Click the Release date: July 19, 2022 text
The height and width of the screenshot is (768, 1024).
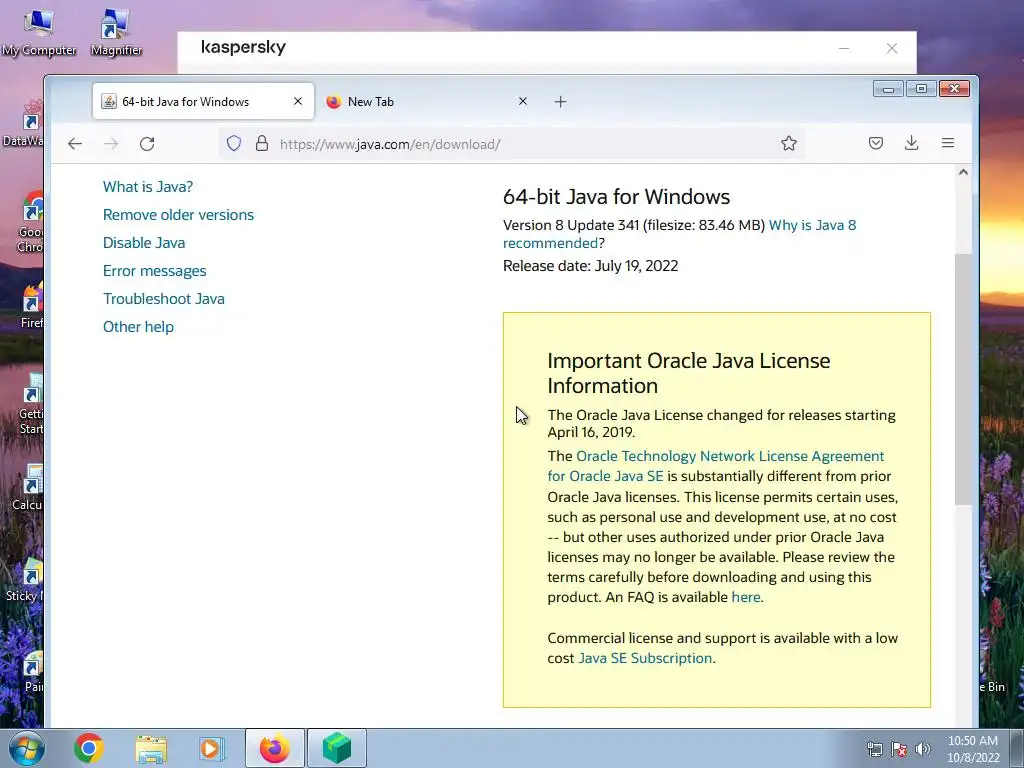pos(590,266)
